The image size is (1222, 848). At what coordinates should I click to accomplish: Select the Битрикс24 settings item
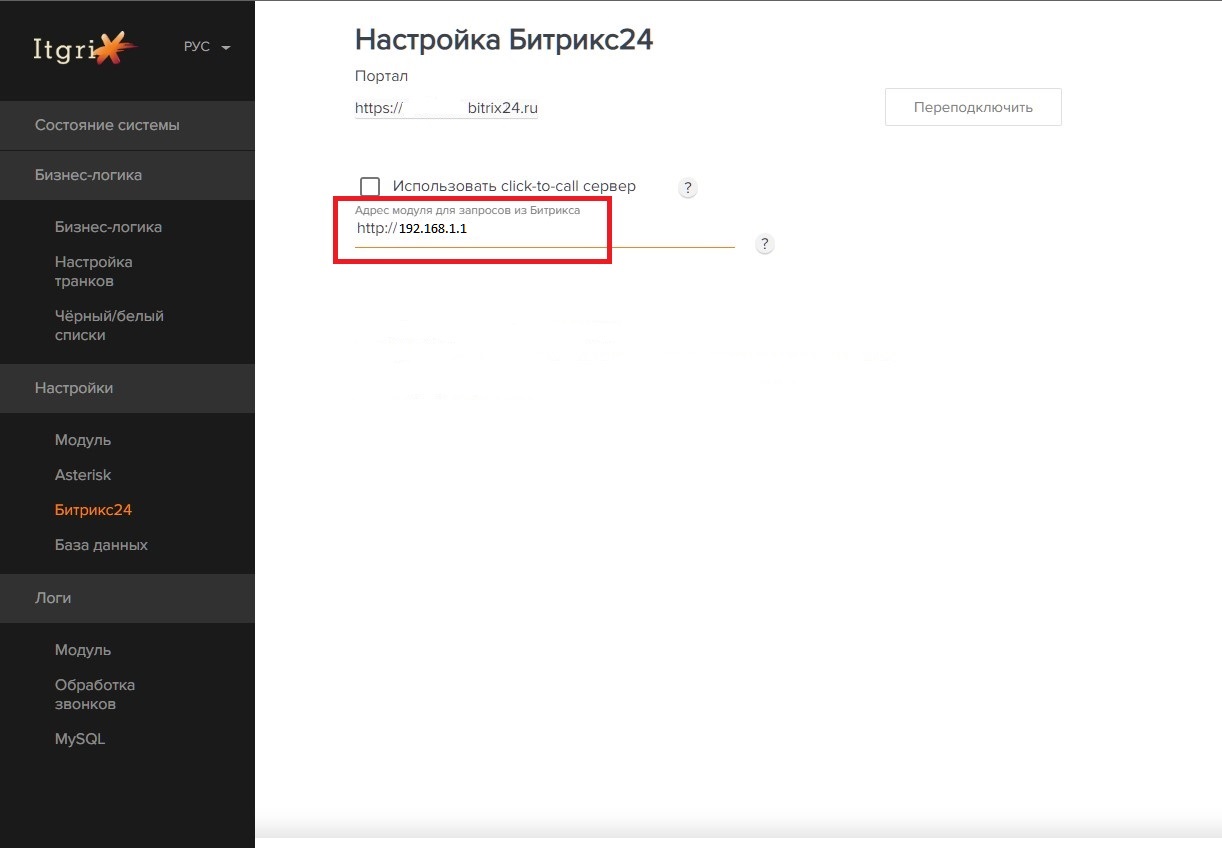(x=93, y=510)
